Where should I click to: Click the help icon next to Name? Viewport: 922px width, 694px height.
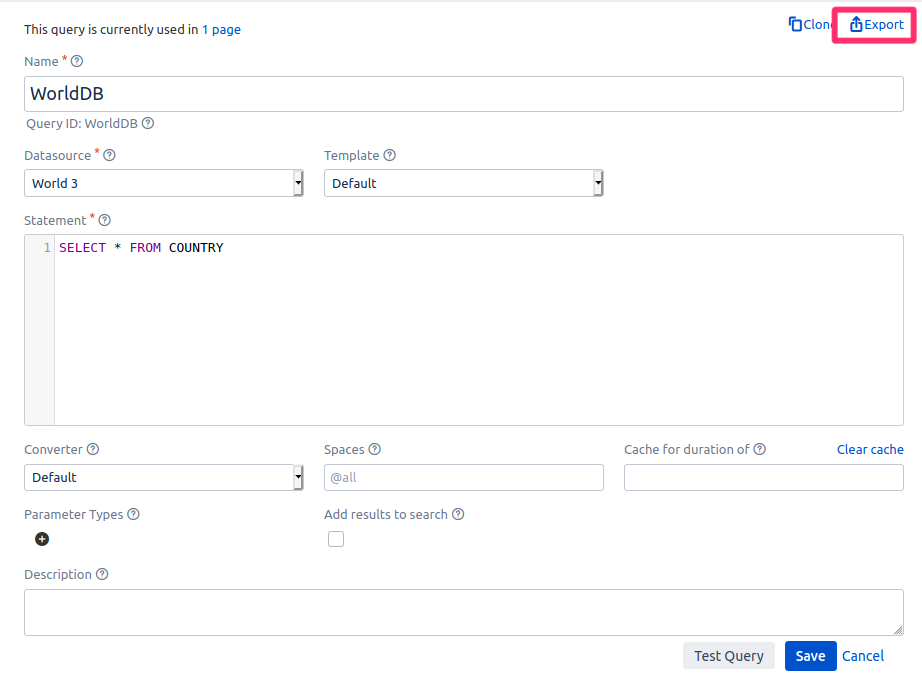click(x=77, y=62)
